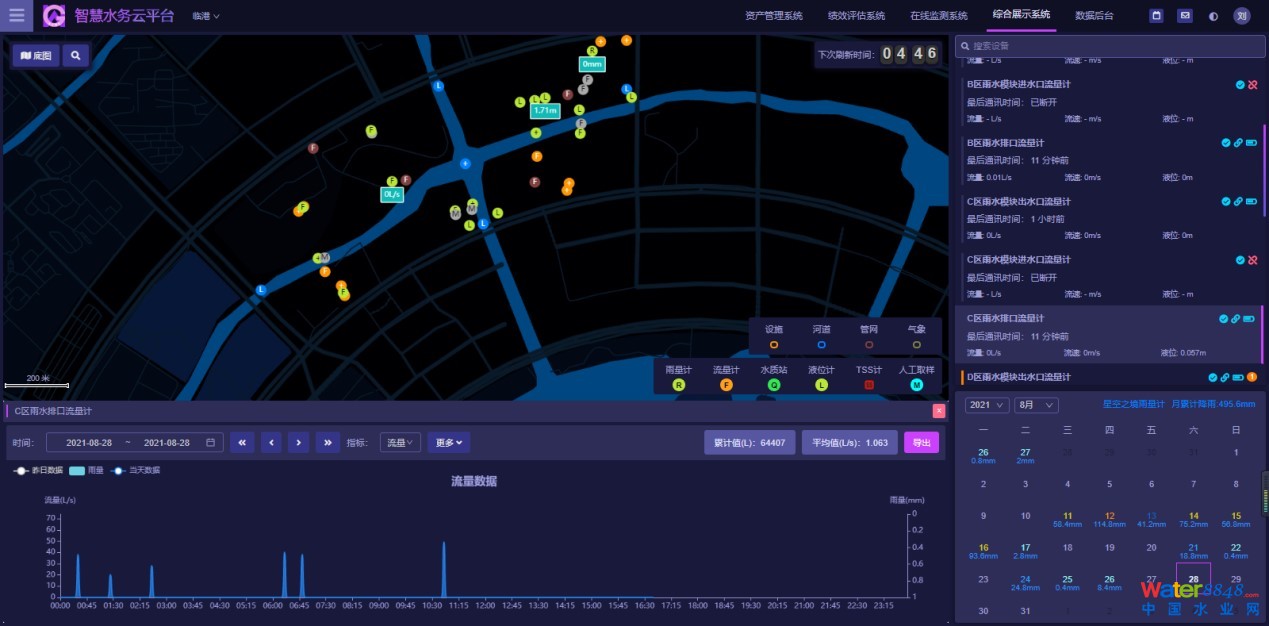Toggle the dark/light theme contrast icon
Screen dimensions: 1269x626
click(1213, 15)
